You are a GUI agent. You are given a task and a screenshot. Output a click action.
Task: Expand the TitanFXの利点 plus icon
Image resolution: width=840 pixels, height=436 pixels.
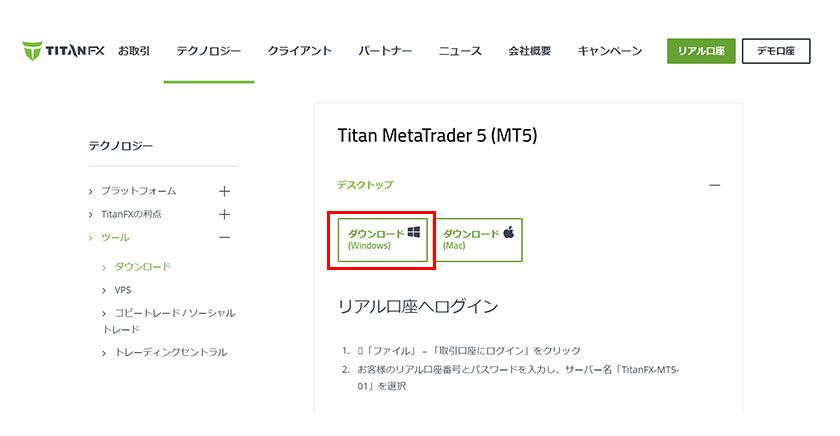(x=224, y=214)
